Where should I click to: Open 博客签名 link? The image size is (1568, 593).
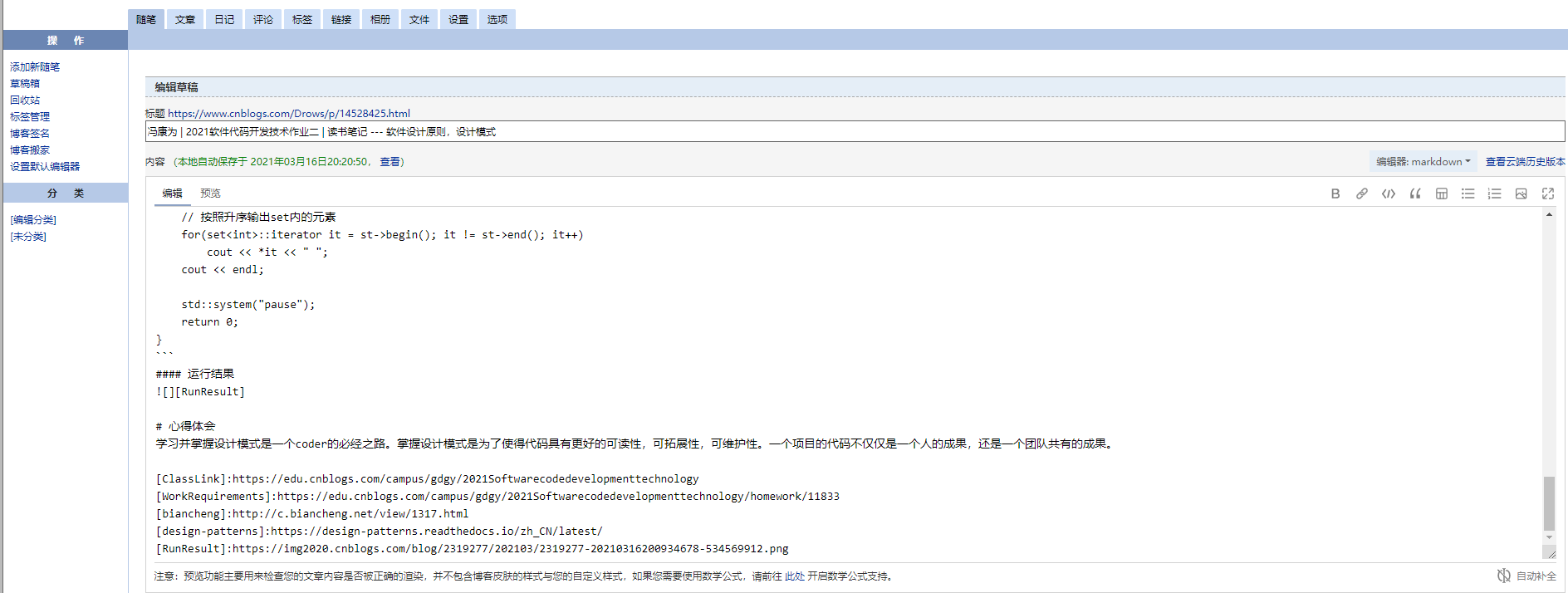pyautogui.click(x=30, y=133)
